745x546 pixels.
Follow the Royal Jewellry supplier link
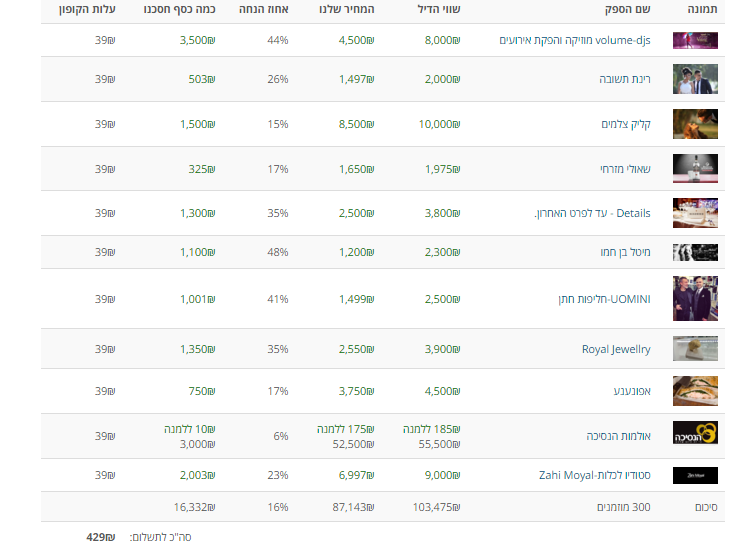coord(616,349)
